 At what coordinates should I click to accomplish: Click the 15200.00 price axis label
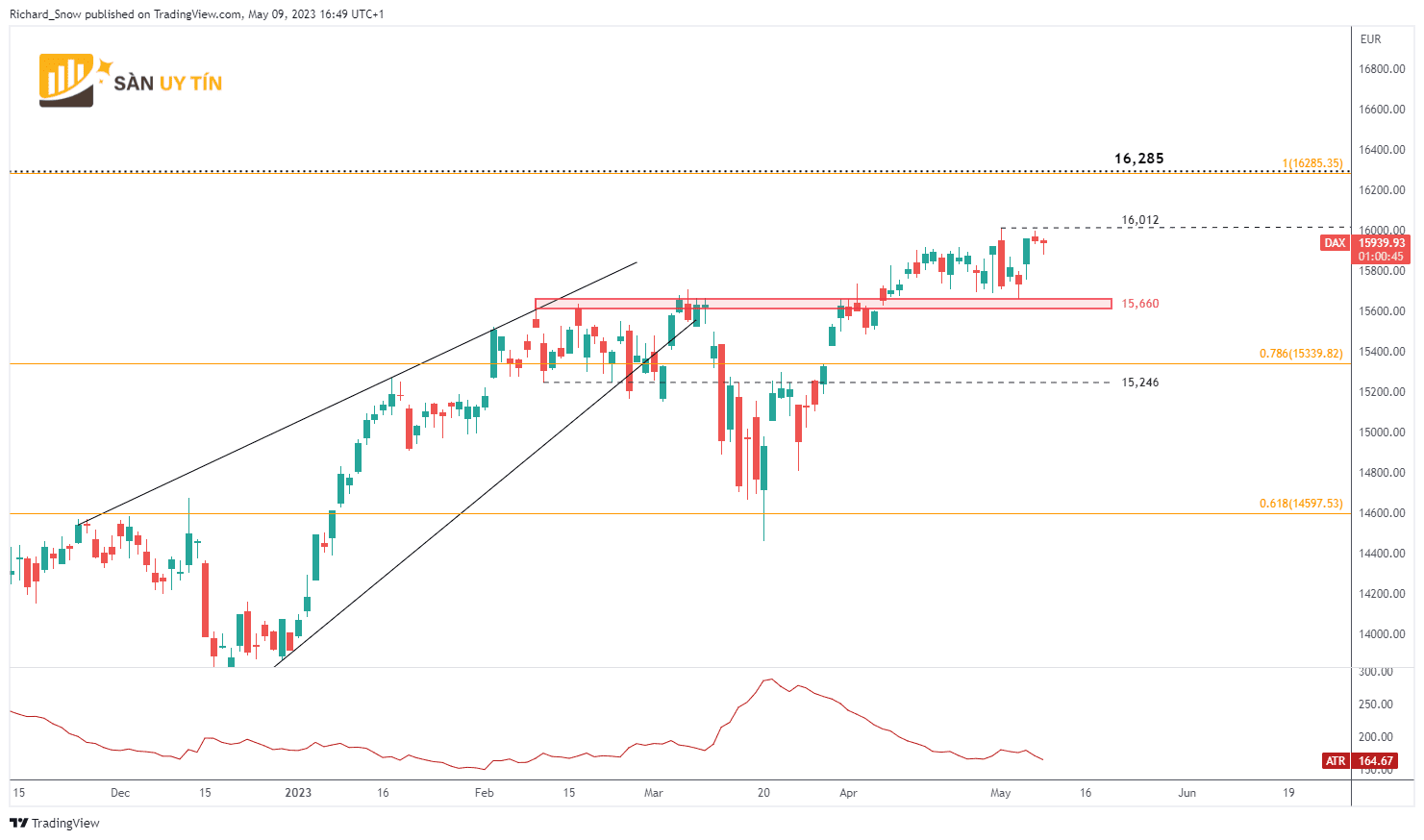click(1382, 392)
